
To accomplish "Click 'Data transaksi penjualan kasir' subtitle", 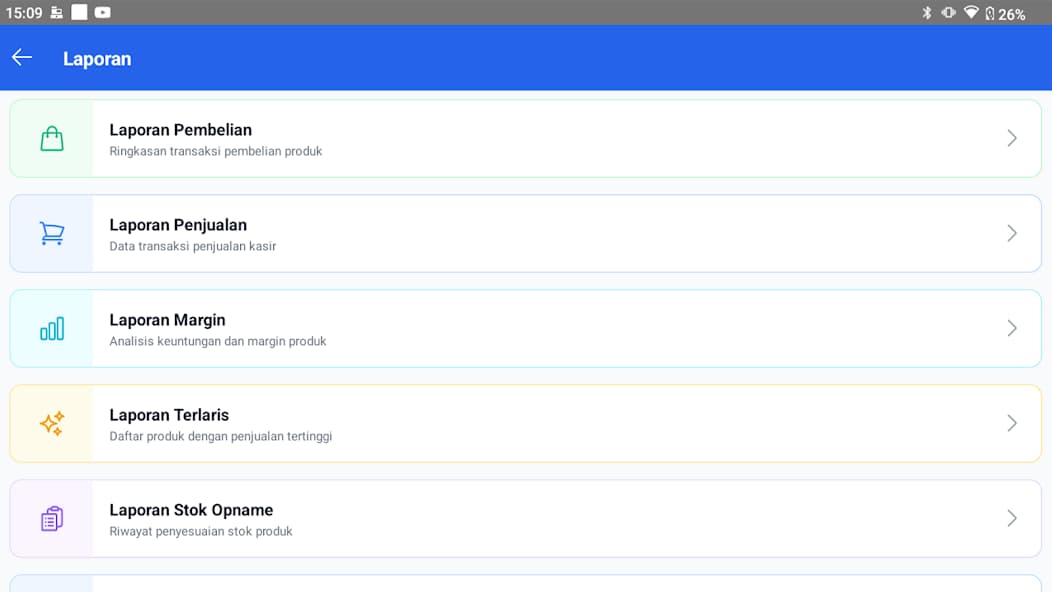I will click(193, 246).
